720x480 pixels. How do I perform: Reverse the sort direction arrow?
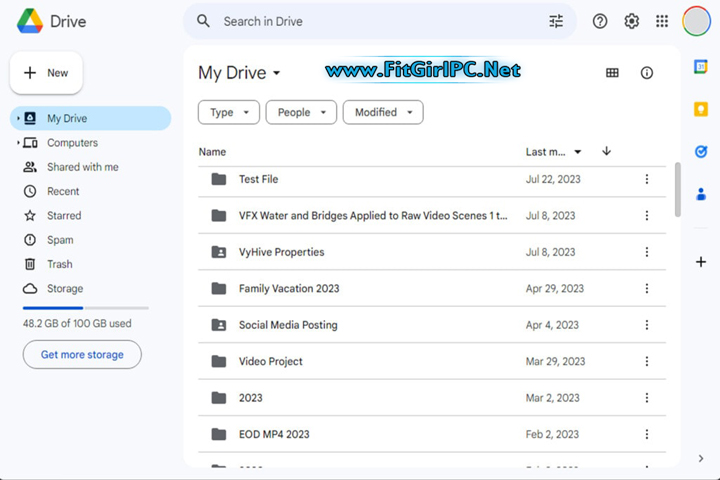pos(606,152)
